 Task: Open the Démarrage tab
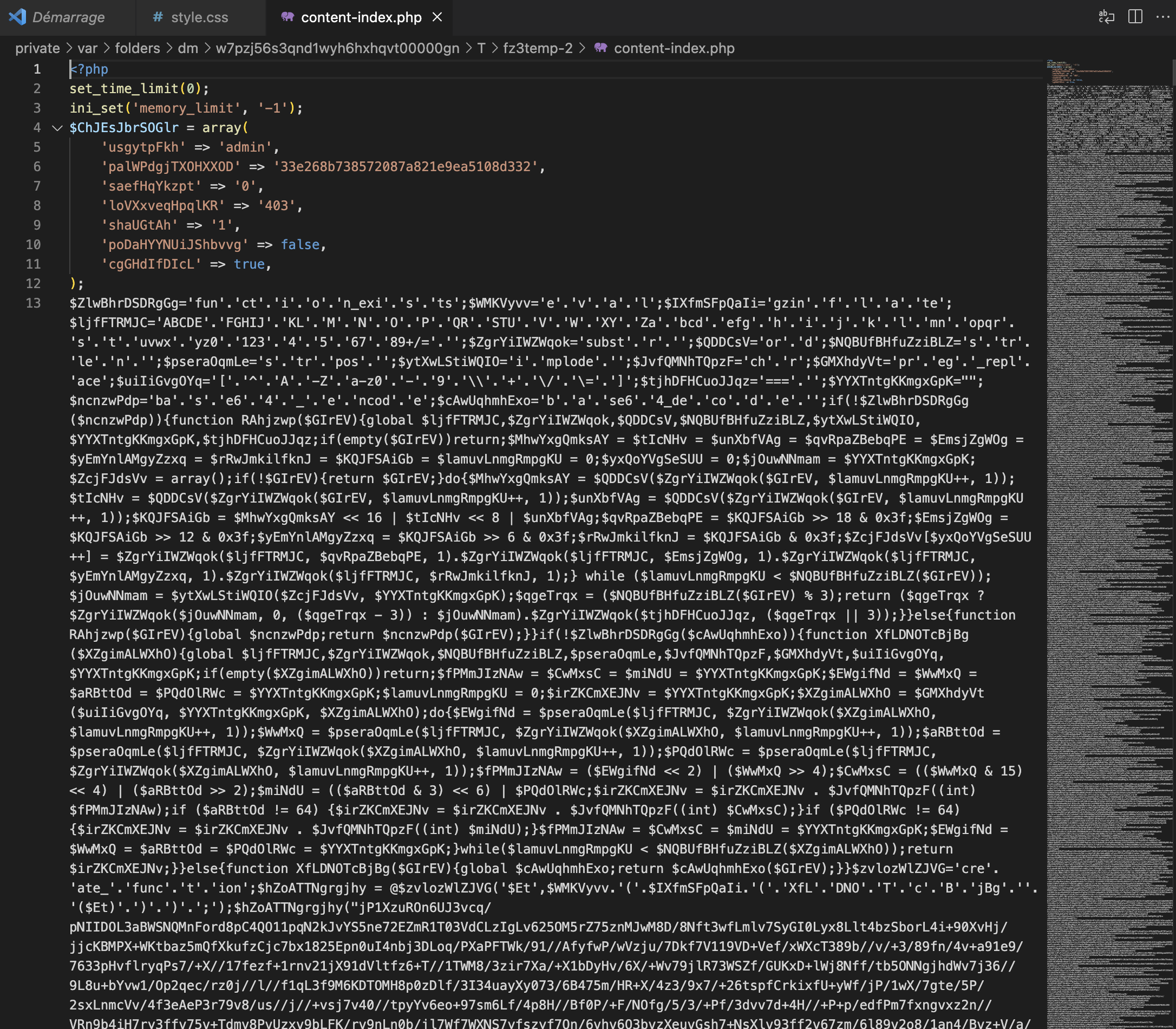click(x=68, y=17)
